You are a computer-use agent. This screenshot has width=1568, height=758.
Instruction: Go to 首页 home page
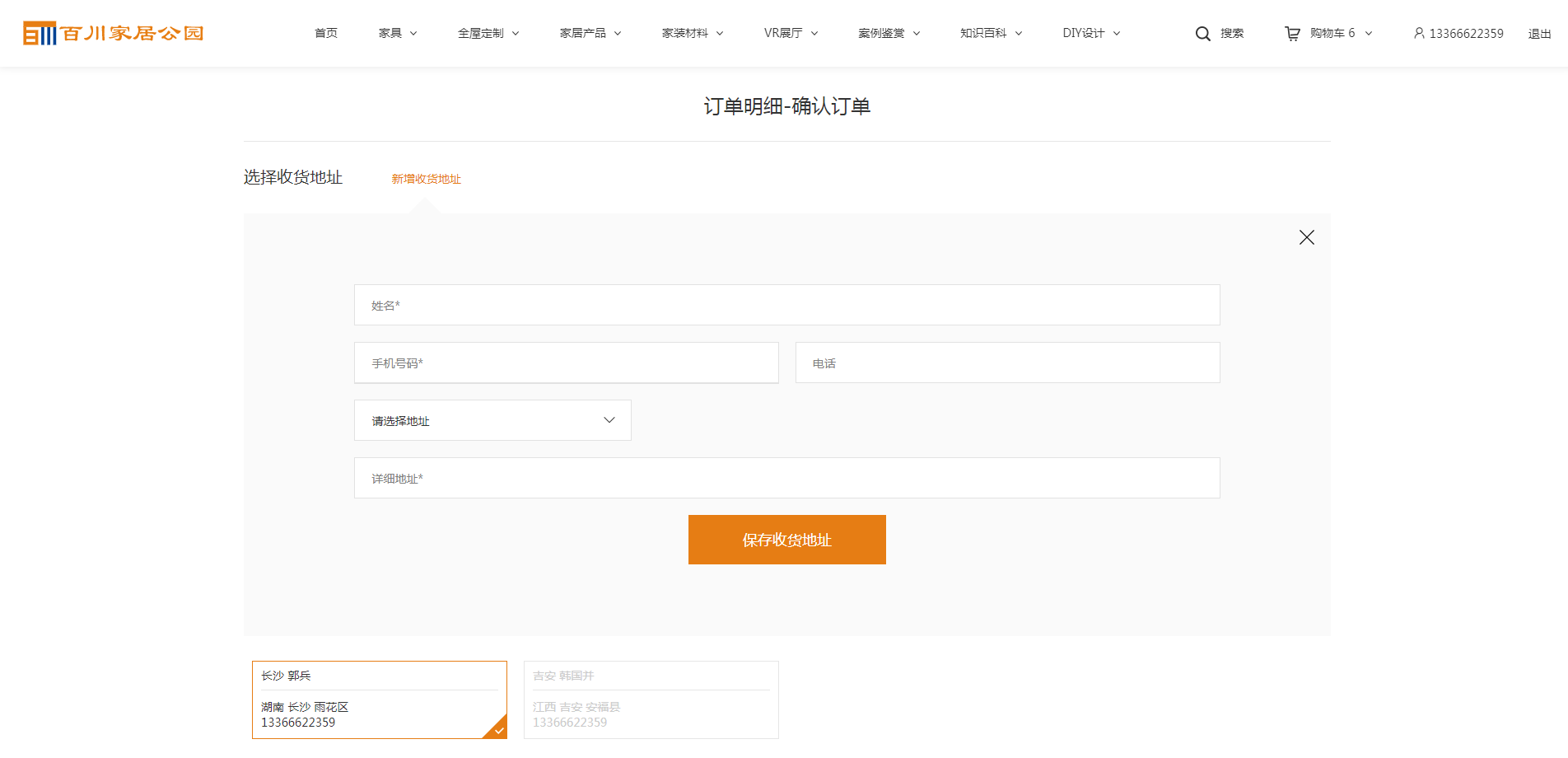tap(326, 34)
